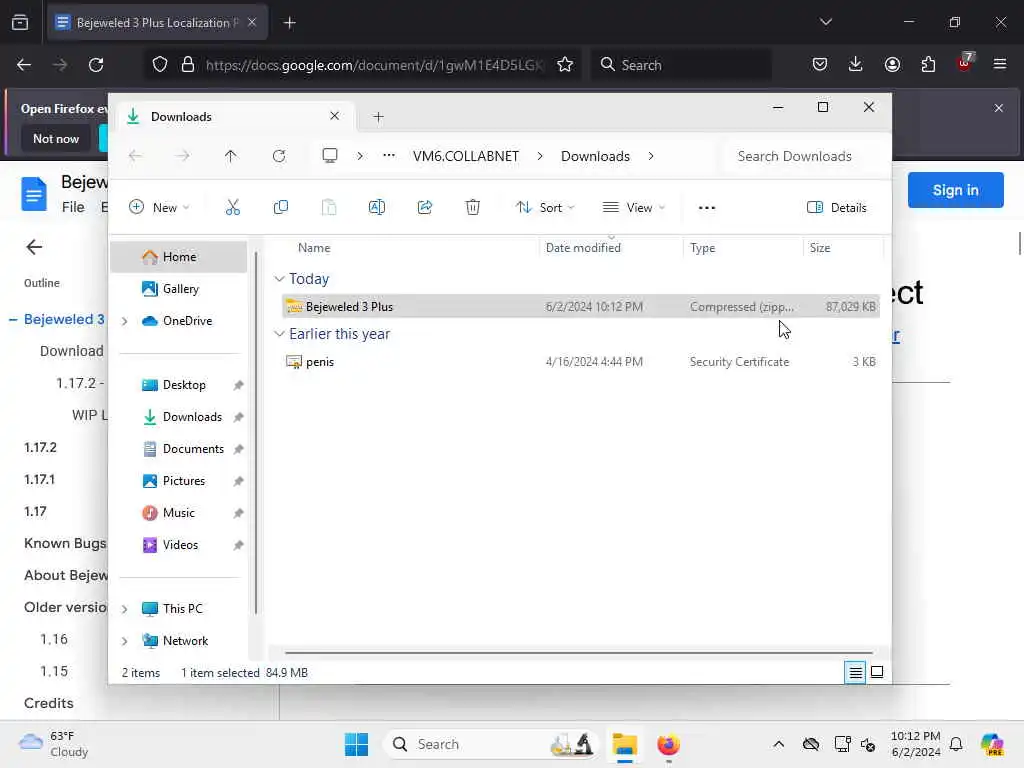
Task: Click the File Explorer taskbar icon
Action: 624,744
